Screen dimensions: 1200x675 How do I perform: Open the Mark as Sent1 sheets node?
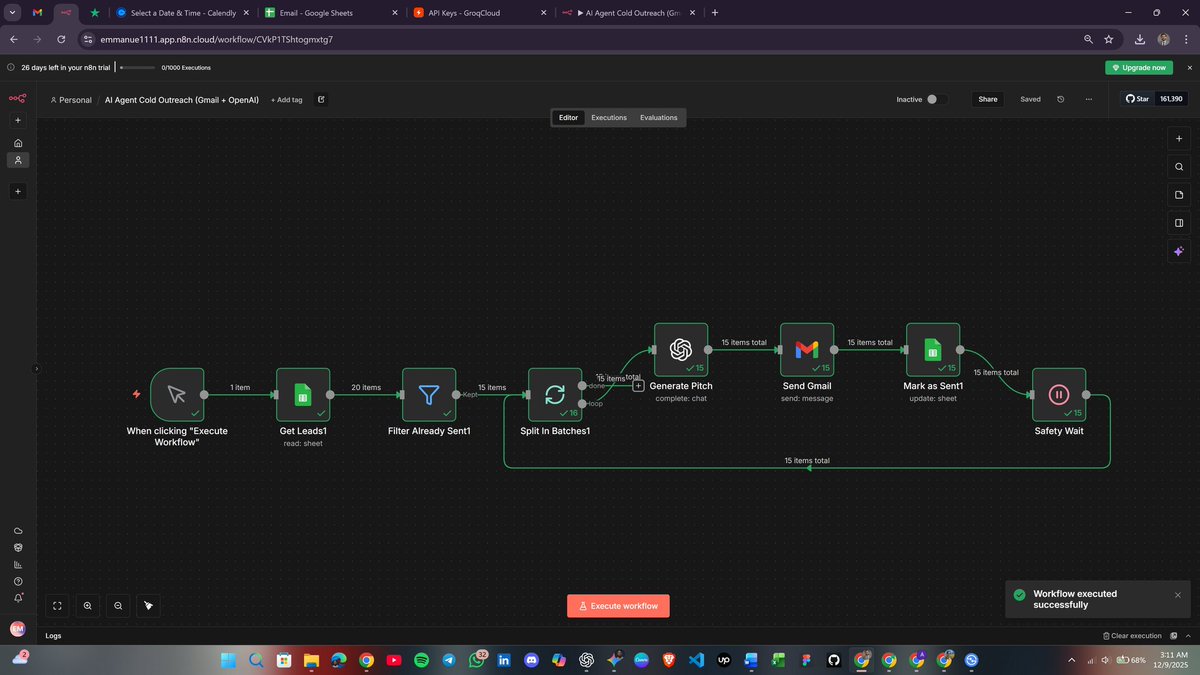point(933,349)
